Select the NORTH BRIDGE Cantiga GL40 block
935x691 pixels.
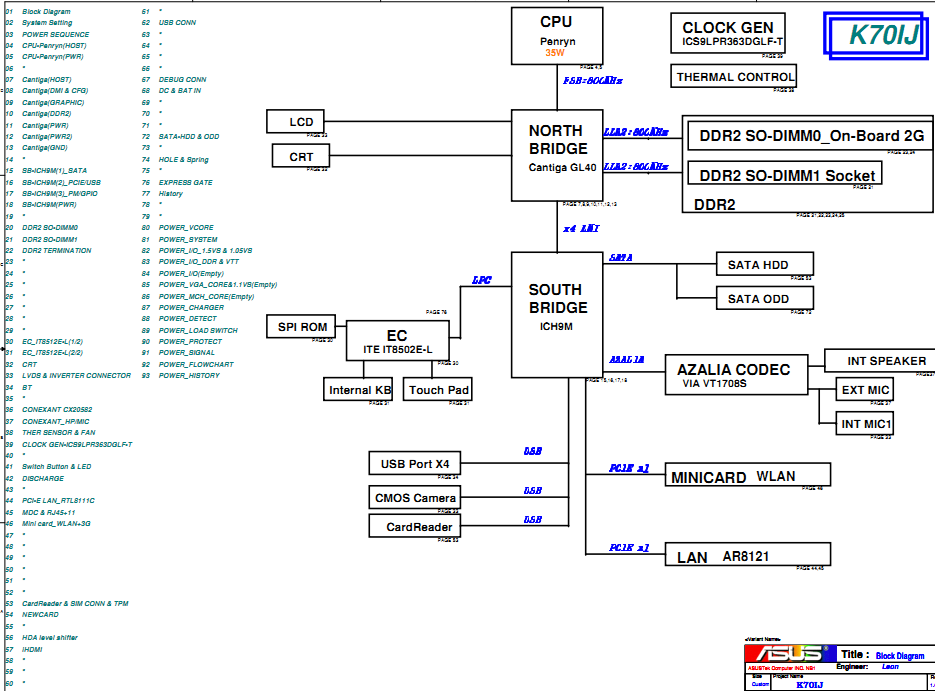point(557,155)
